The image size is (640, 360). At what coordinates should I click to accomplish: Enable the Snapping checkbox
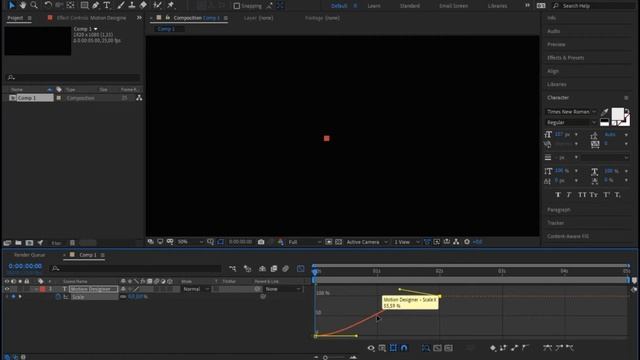point(236,6)
